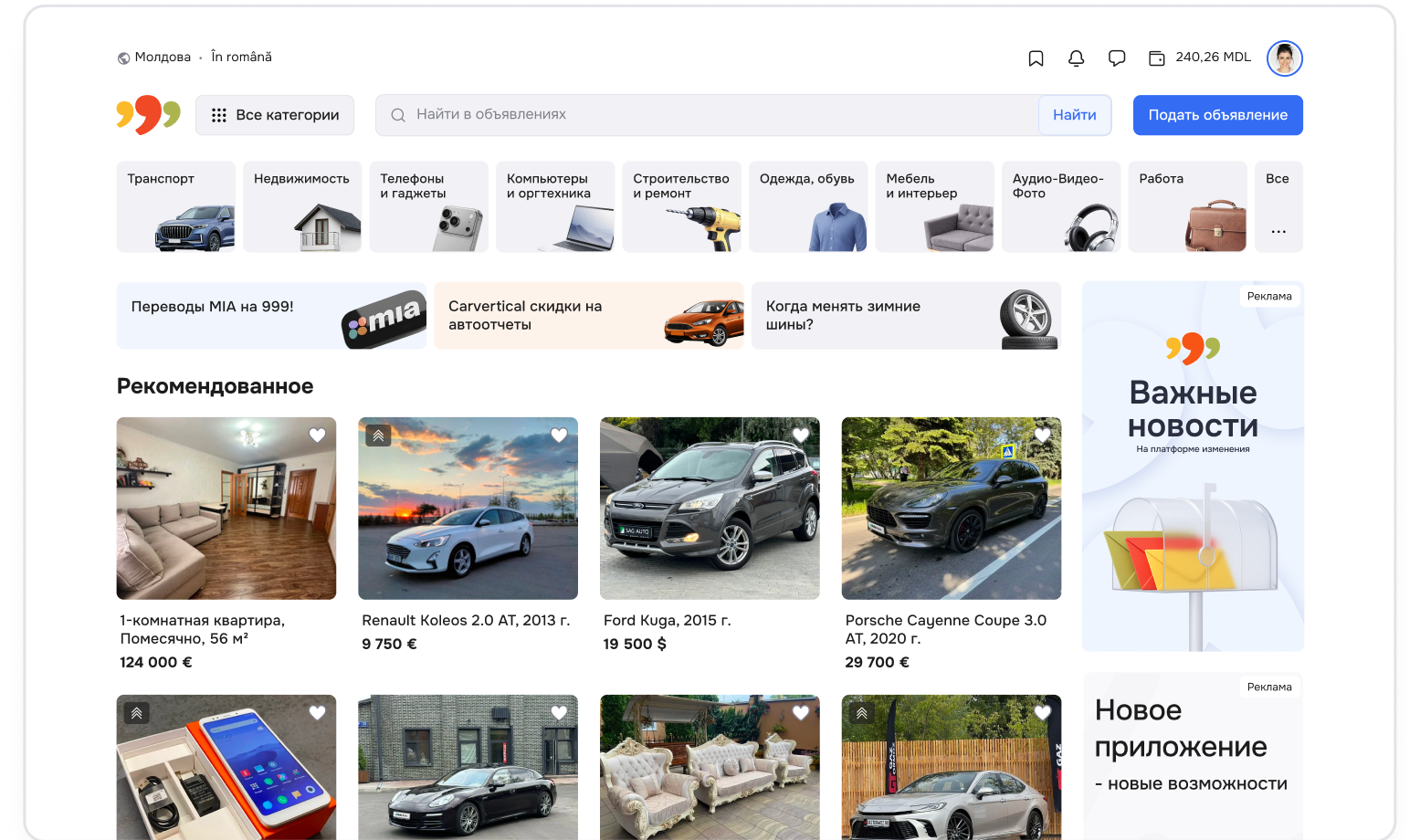Open saved bookmarks icon in header
This screenshot has width=1420, height=840.
click(x=1036, y=58)
